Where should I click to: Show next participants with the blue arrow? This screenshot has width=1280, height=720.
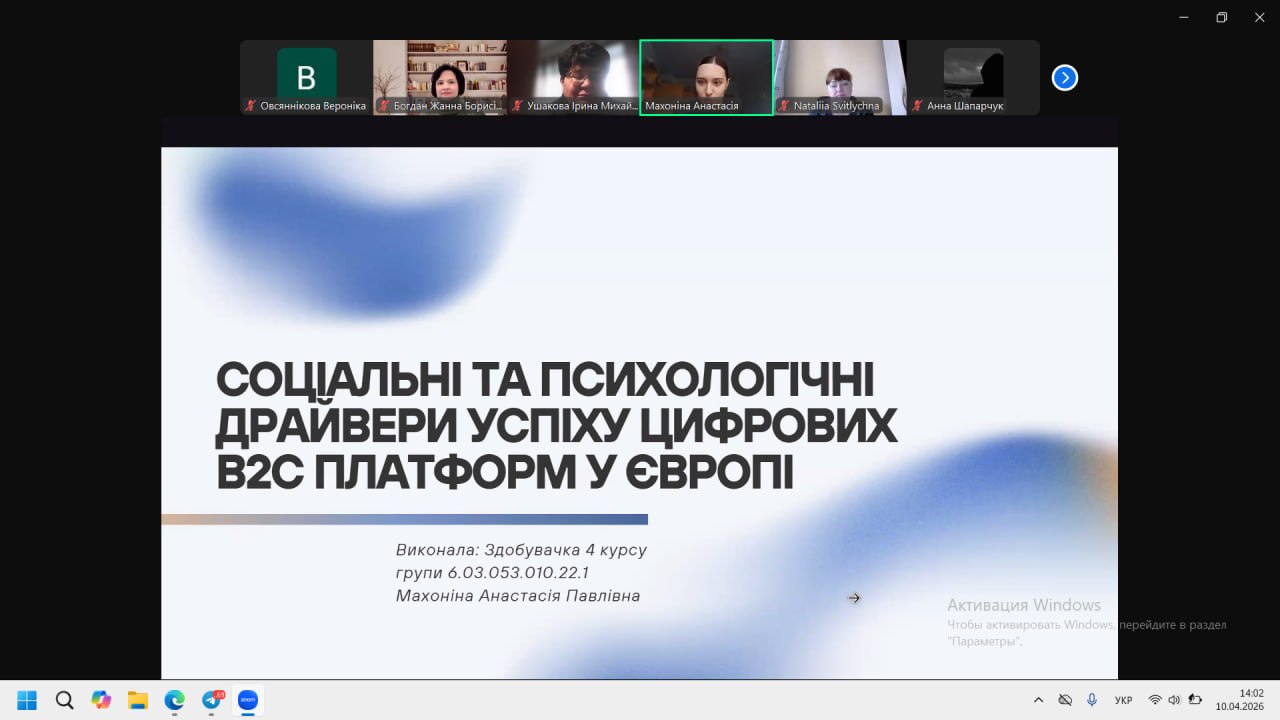pyautogui.click(x=1065, y=78)
